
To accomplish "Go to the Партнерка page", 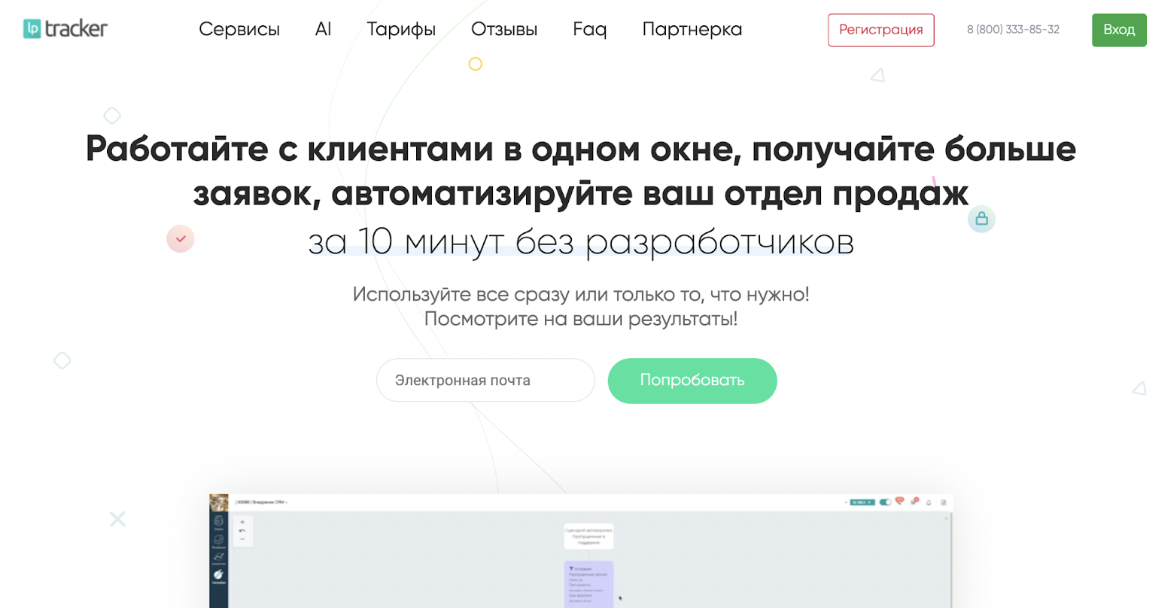I will [x=692, y=29].
